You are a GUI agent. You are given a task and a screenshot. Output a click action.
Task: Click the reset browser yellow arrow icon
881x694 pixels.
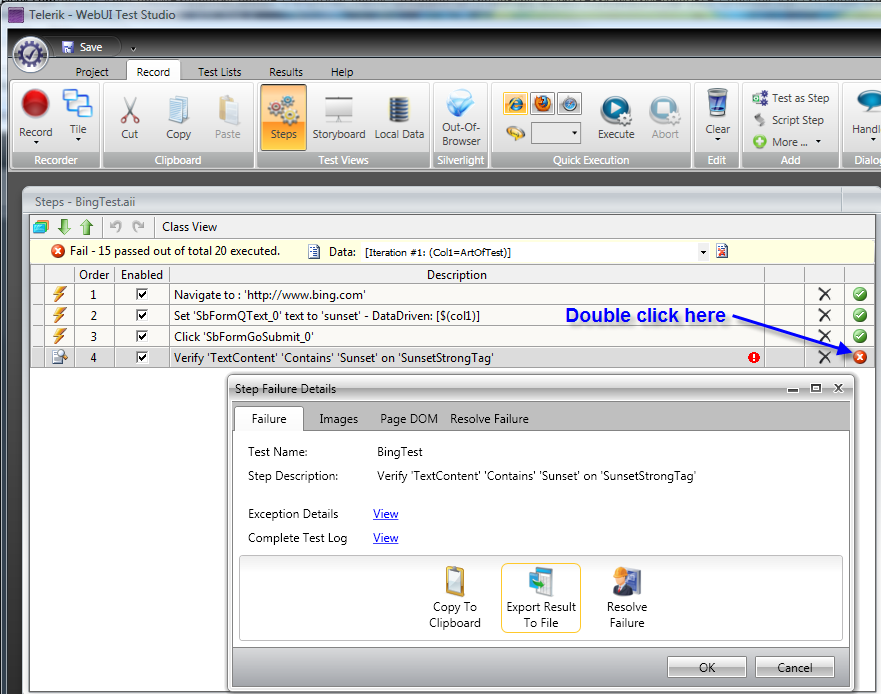[515, 133]
